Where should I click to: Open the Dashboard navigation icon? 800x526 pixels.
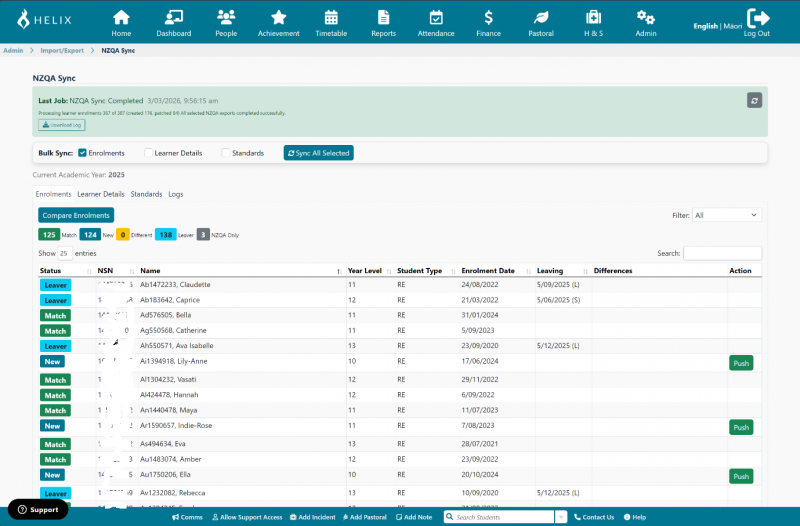coord(173,18)
